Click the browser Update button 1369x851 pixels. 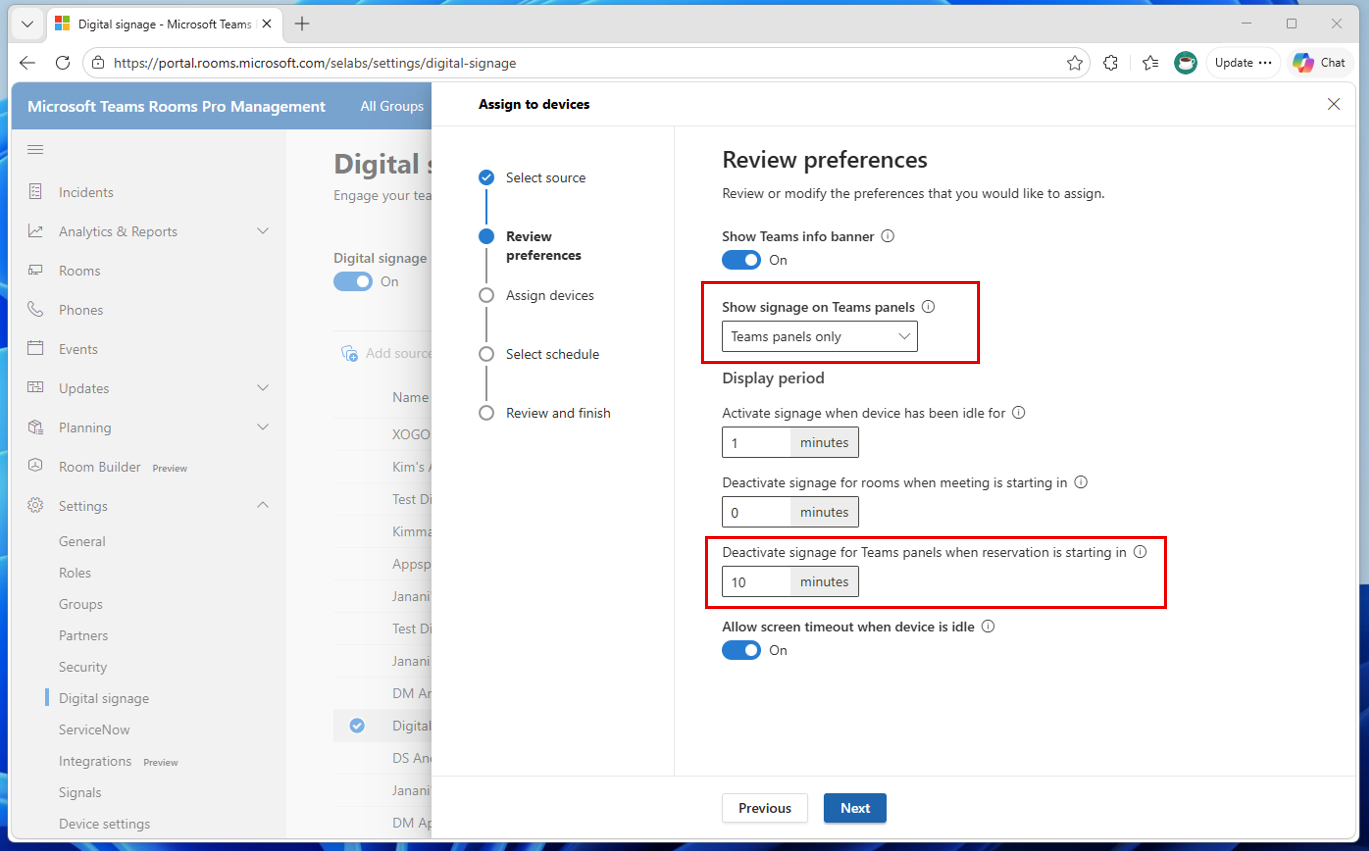[x=1243, y=63]
